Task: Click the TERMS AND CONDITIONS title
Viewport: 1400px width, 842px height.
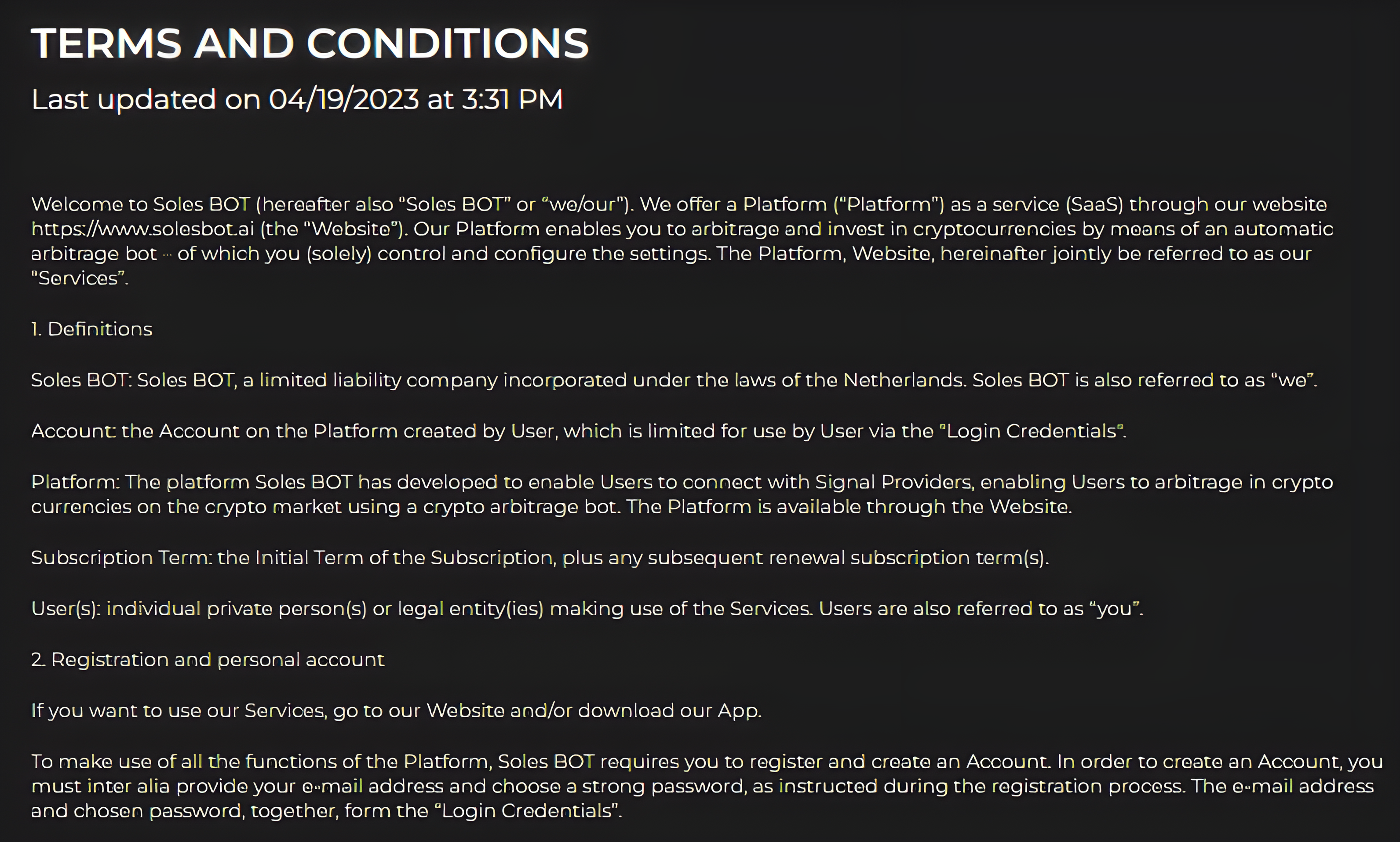Action: click(x=310, y=44)
